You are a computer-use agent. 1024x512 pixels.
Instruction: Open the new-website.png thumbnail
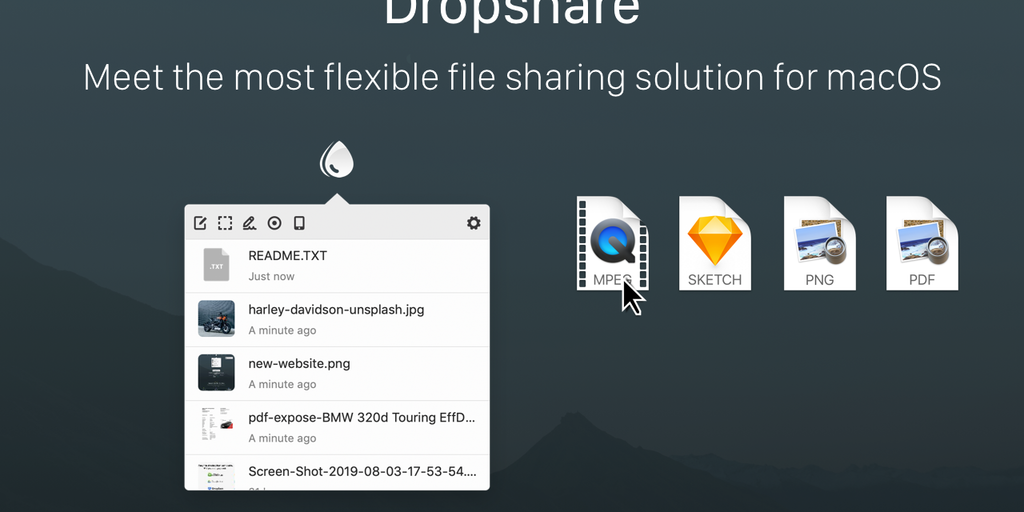(x=216, y=373)
